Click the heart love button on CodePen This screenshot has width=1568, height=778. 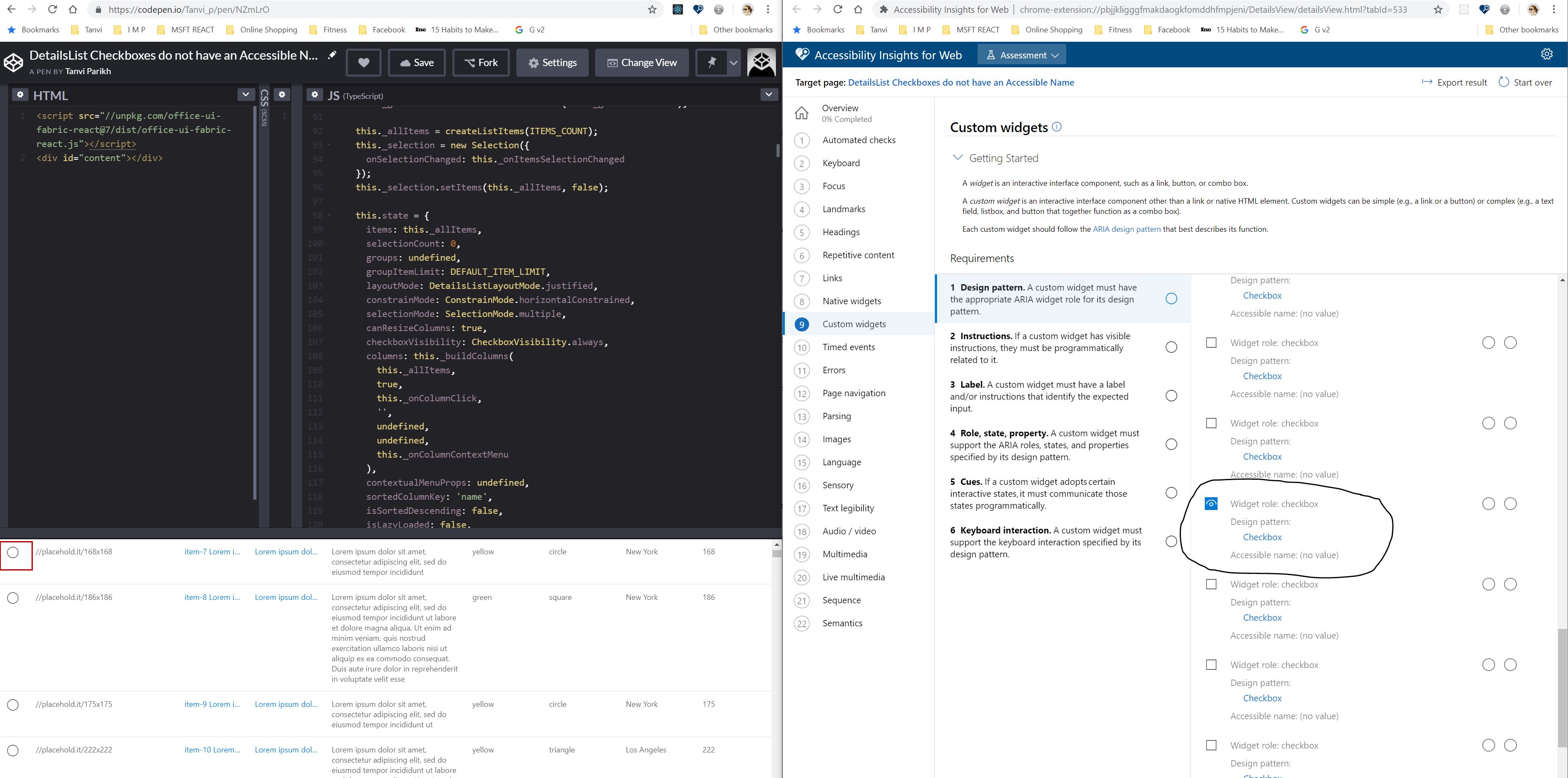(363, 63)
